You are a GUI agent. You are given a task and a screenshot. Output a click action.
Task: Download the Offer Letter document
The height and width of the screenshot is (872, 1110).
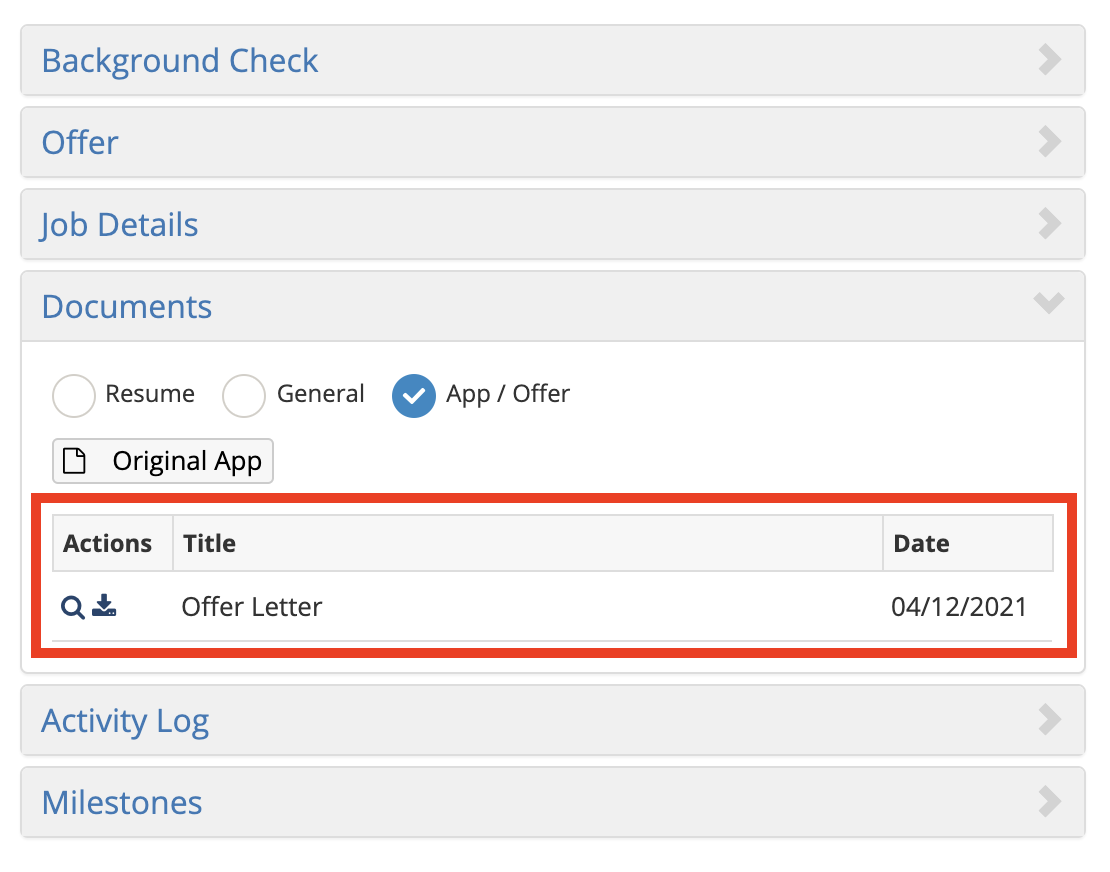coord(104,606)
